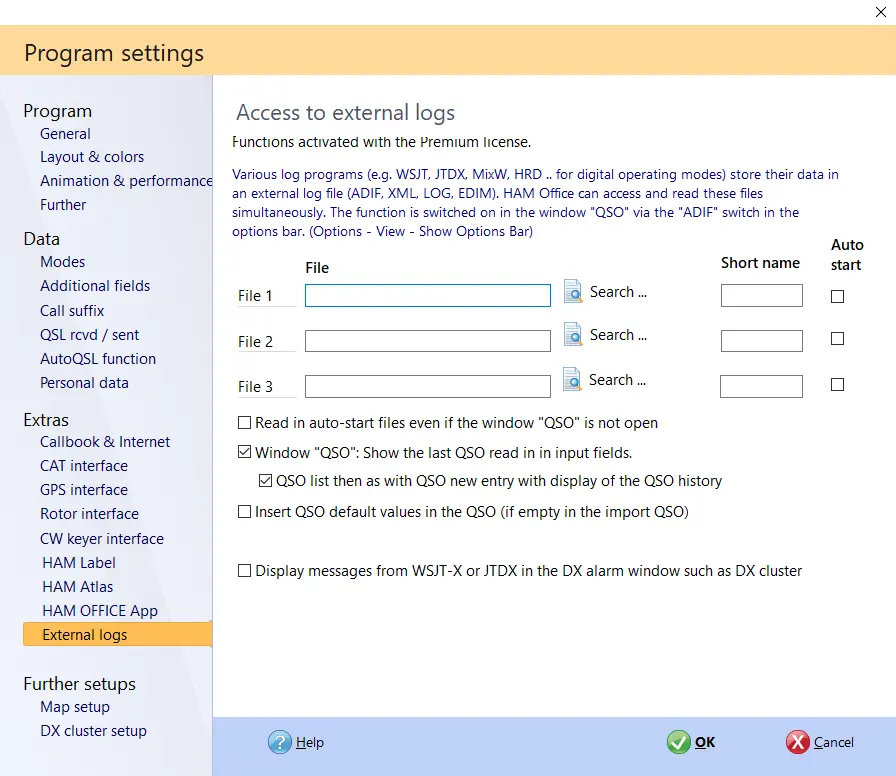The image size is (896, 776).
Task: Open CAT interface settings
Action: click(84, 466)
